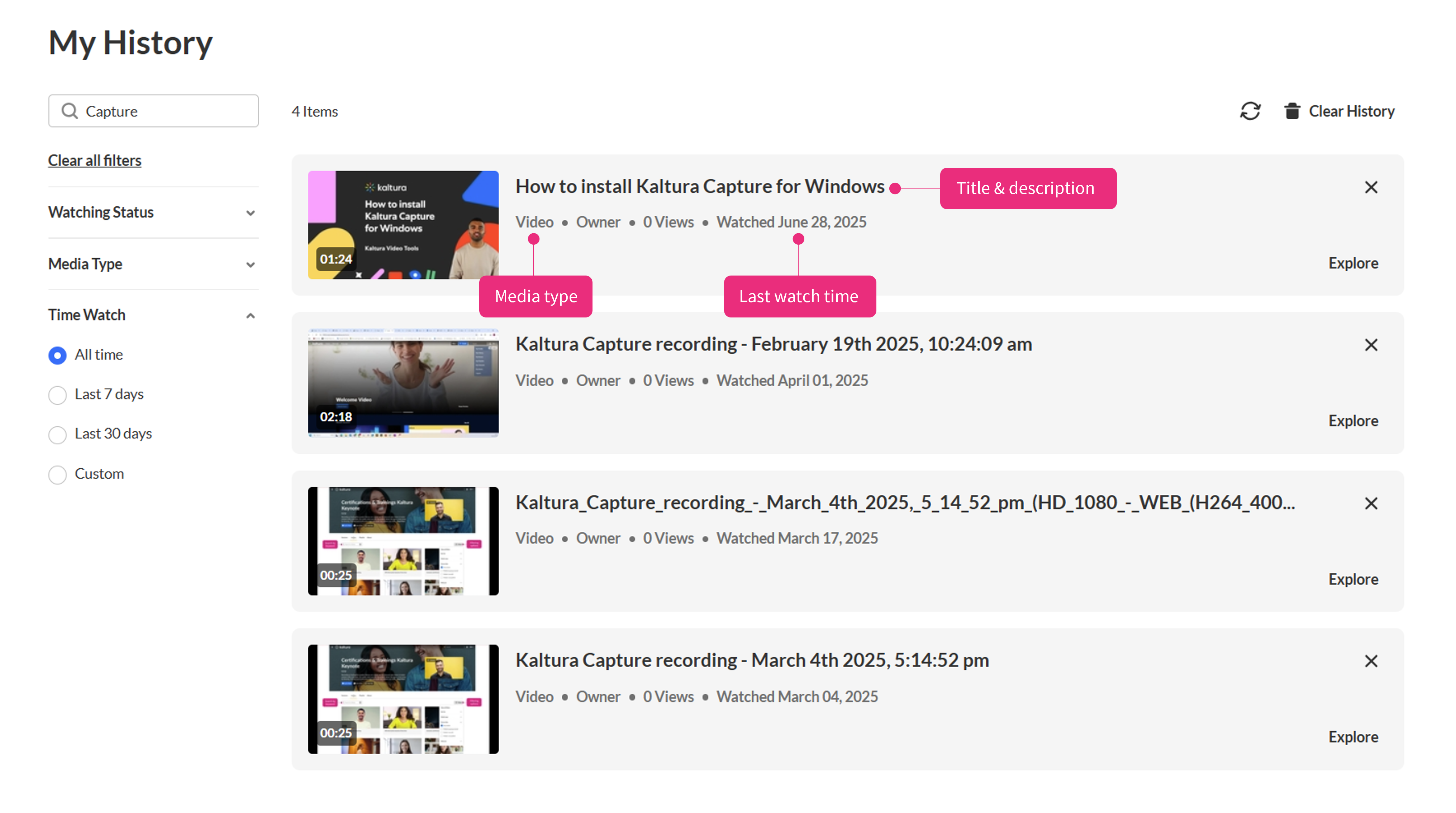The width and height of the screenshot is (1456, 813).
Task: Click the trash icon for Clear History
Action: [x=1292, y=111]
